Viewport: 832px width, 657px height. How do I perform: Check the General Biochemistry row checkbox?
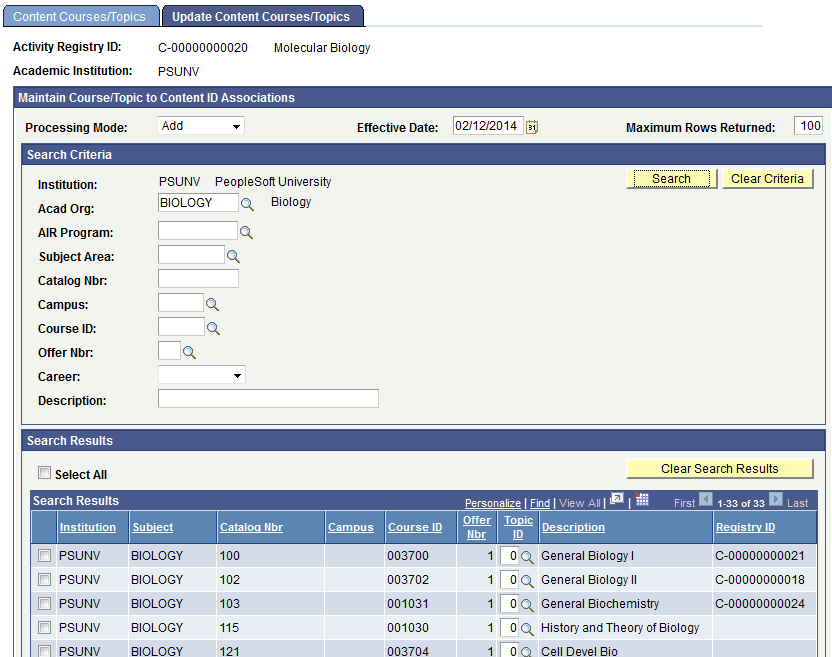click(43, 604)
